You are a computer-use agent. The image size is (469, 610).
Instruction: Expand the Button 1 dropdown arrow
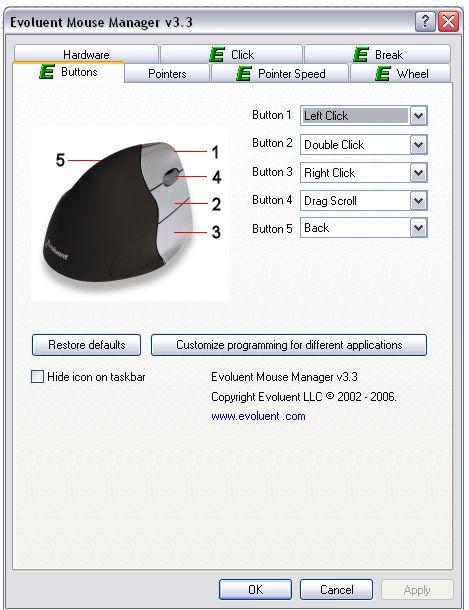point(418,116)
